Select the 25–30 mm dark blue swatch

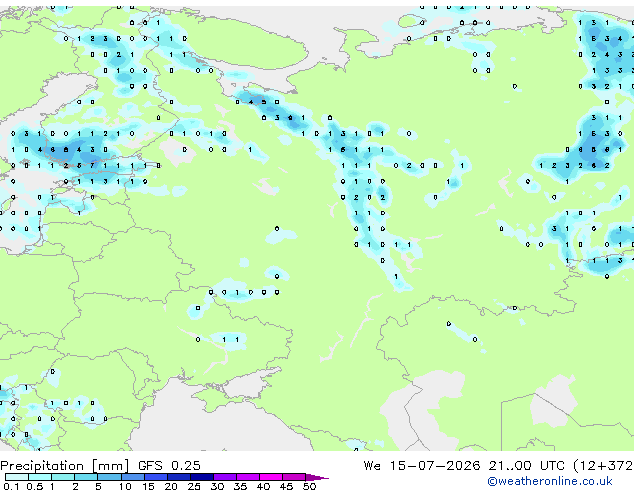point(202,477)
